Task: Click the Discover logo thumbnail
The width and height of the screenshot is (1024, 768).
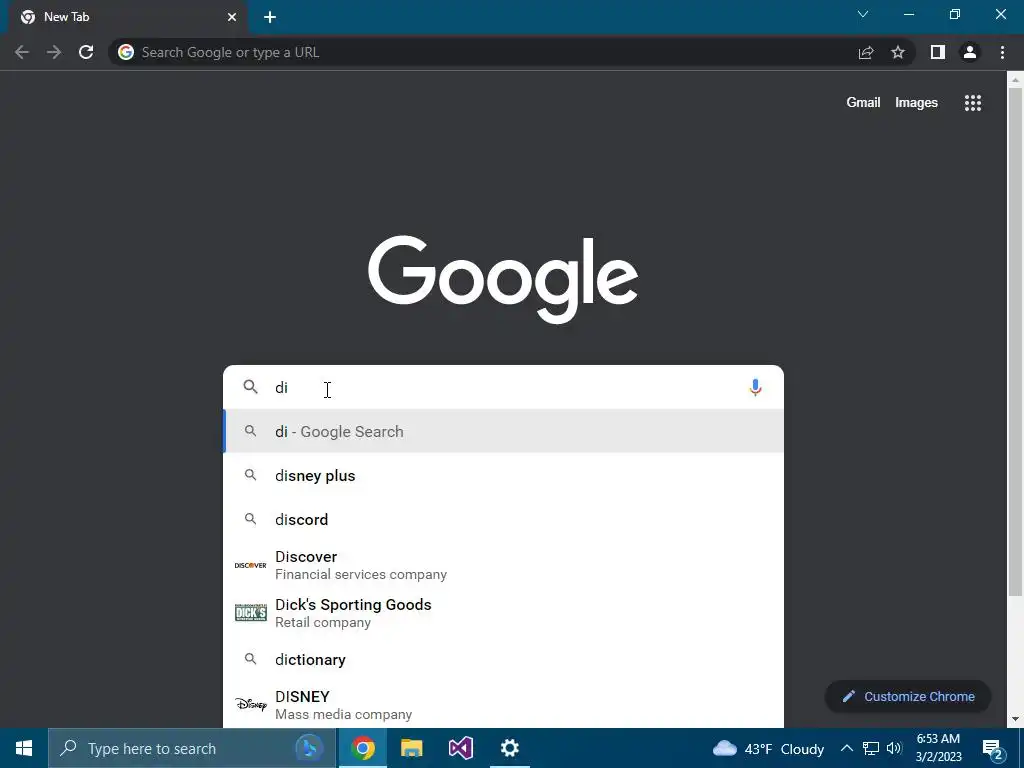Action: (x=251, y=566)
